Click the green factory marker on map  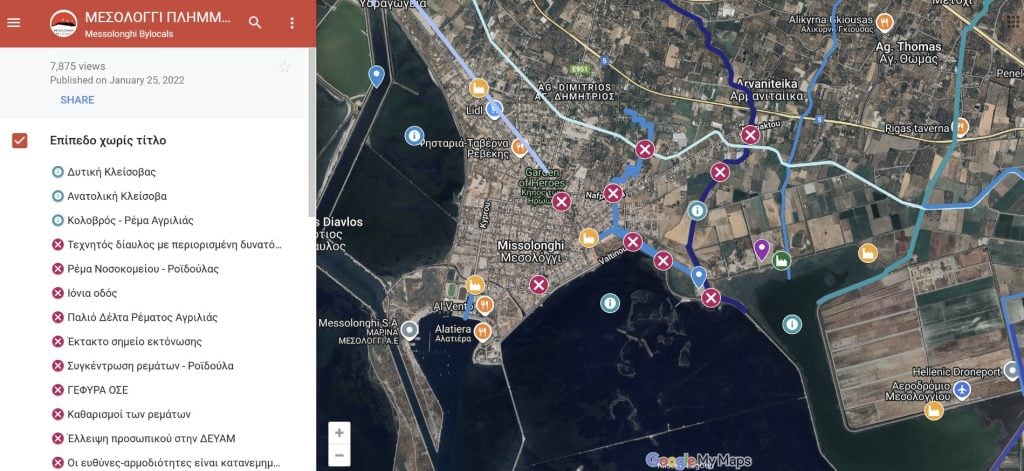(x=781, y=260)
